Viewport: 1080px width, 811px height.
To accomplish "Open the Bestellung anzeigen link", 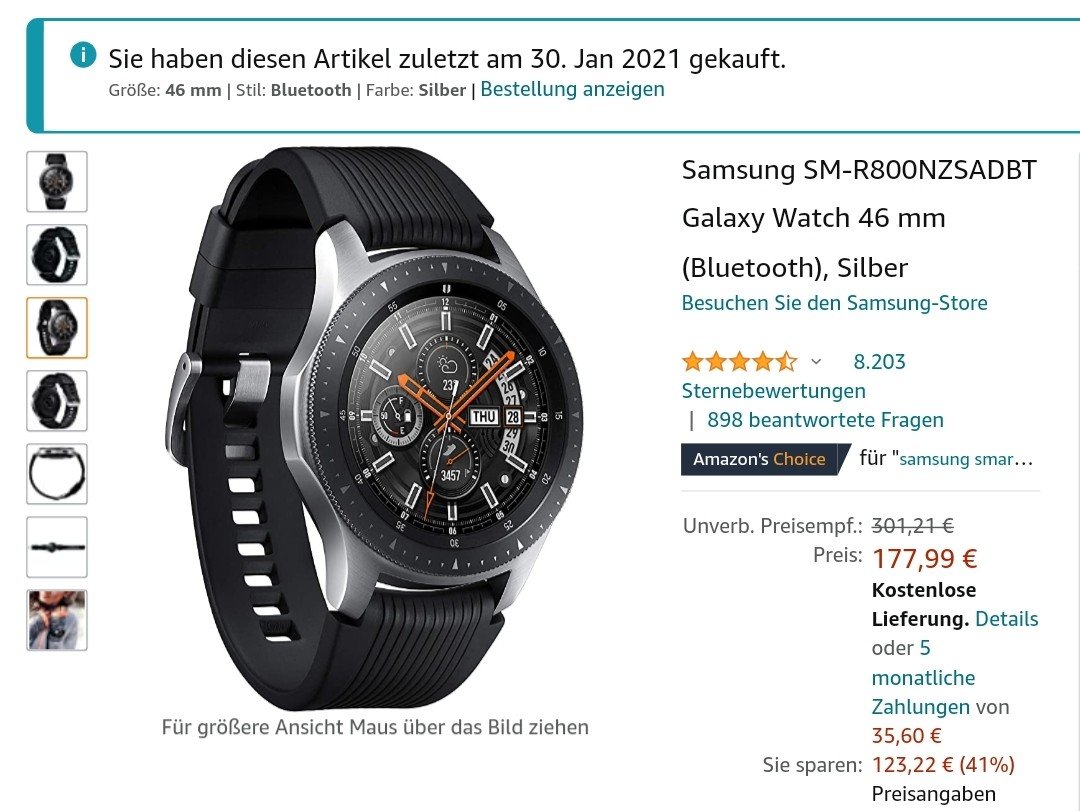I will [x=572, y=89].
